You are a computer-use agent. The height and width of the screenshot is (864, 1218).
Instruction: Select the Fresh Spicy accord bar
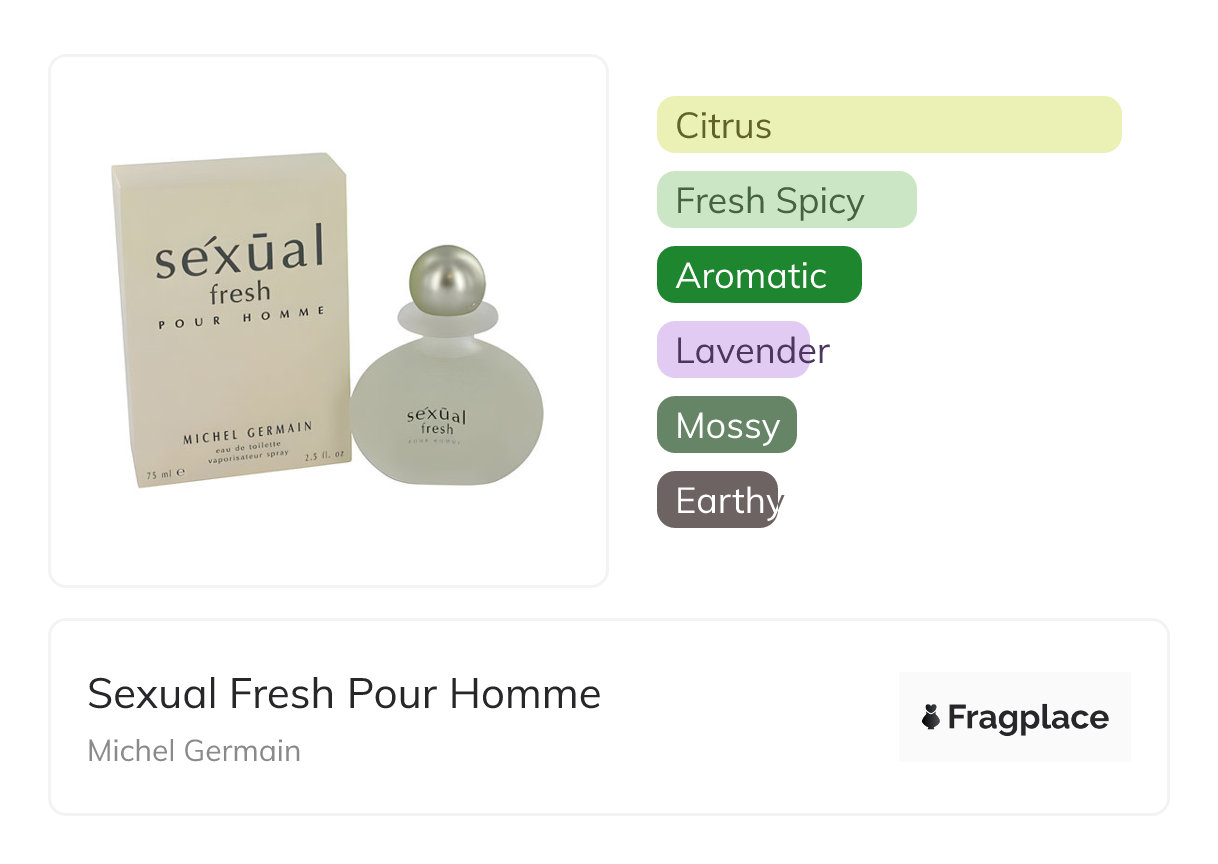786,200
